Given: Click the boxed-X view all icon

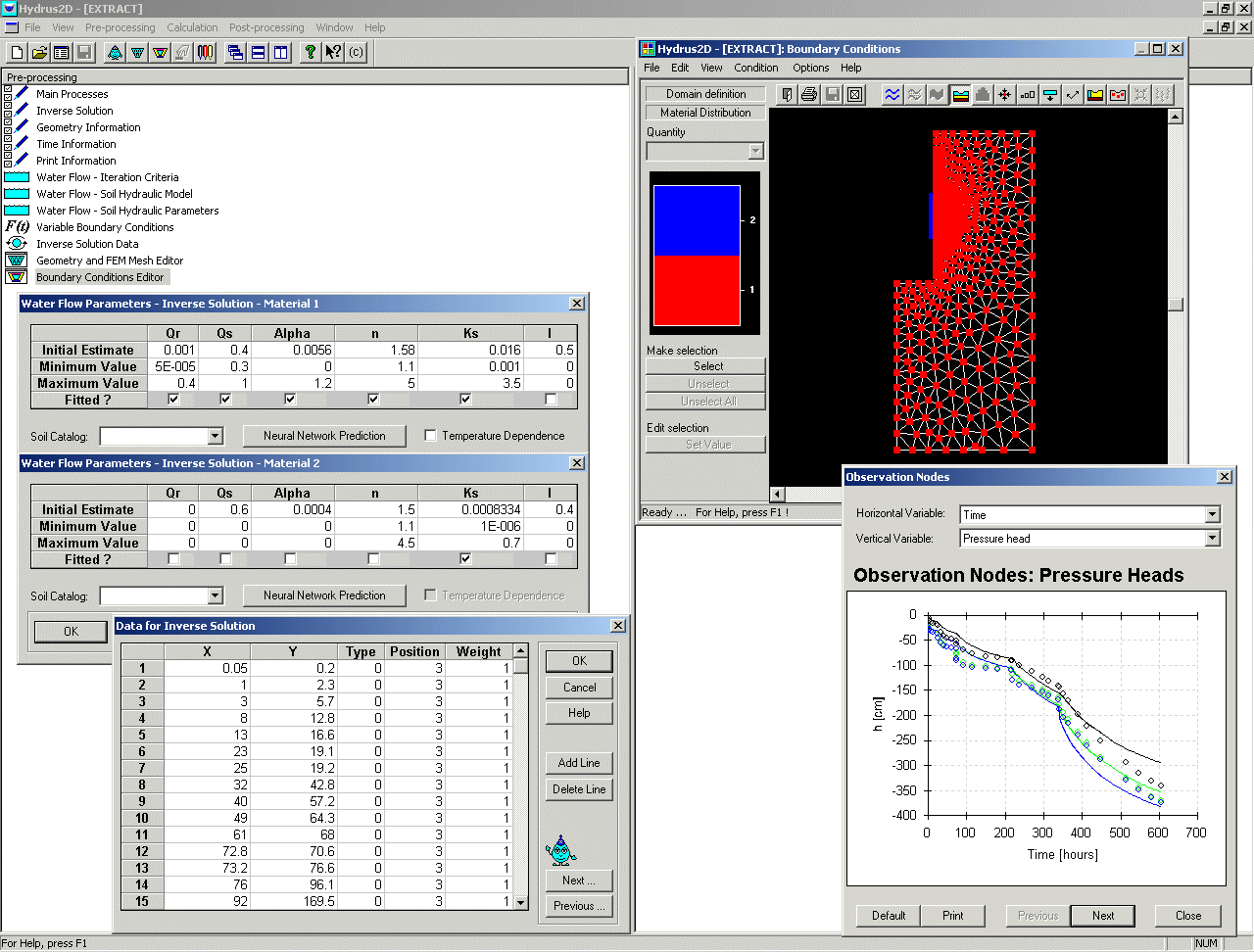Looking at the screenshot, I should click(855, 95).
